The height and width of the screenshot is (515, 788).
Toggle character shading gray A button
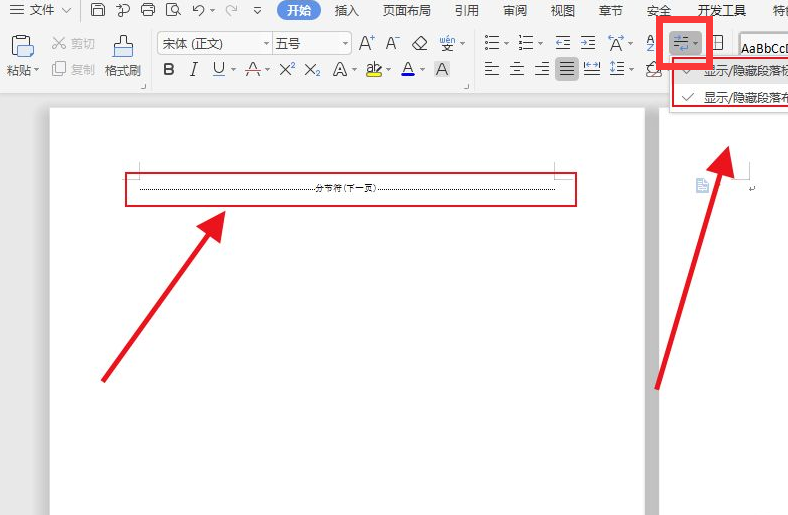pos(442,69)
